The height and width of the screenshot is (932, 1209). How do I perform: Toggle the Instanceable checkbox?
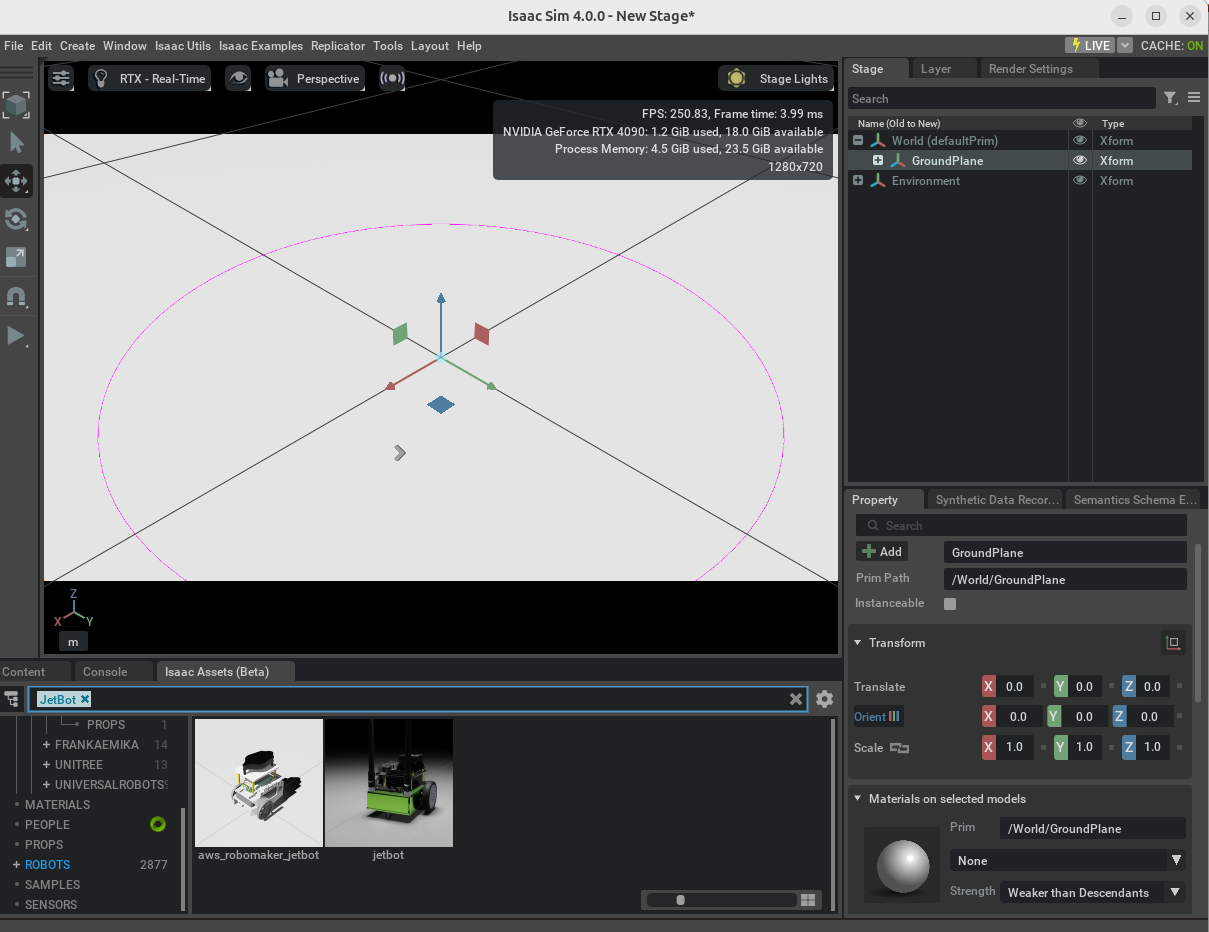(950, 604)
